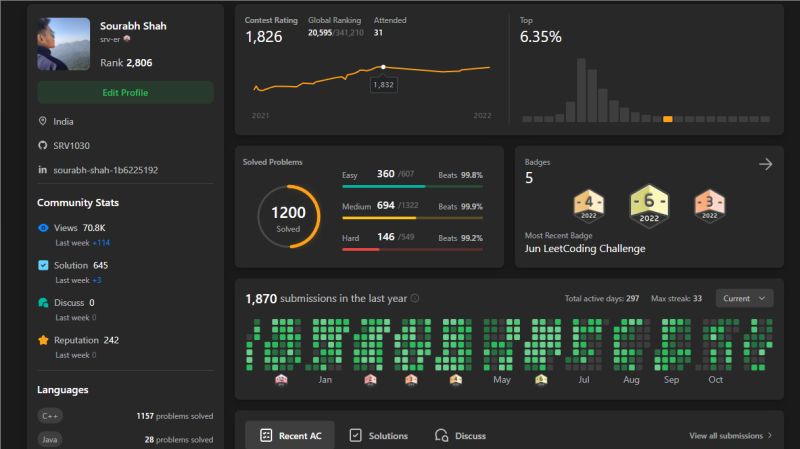Click the heatmap badge icon just left of May
Image resolution: width=800 pixels, height=449 pixels.
click(x=456, y=380)
